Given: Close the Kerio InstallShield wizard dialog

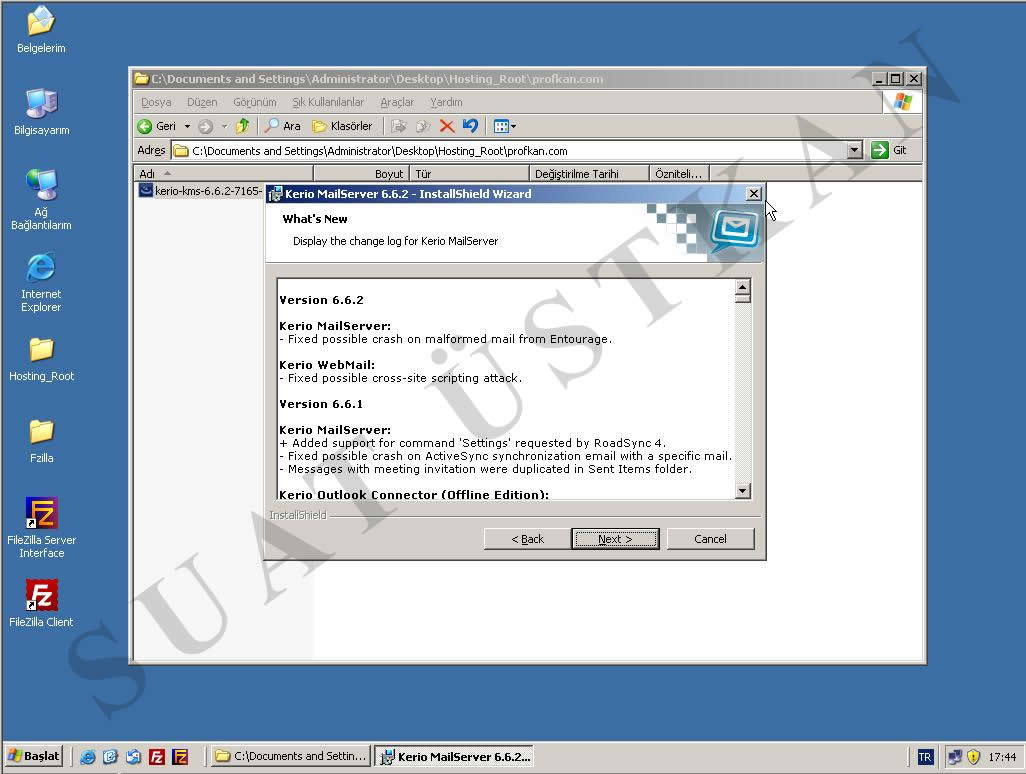Looking at the screenshot, I should pyautogui.click(x=754, y=194).
